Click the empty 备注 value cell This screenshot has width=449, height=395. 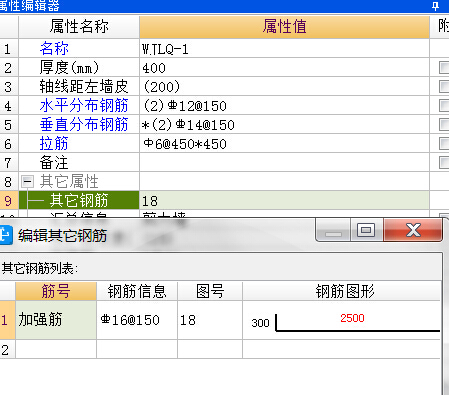click(284, 163)
